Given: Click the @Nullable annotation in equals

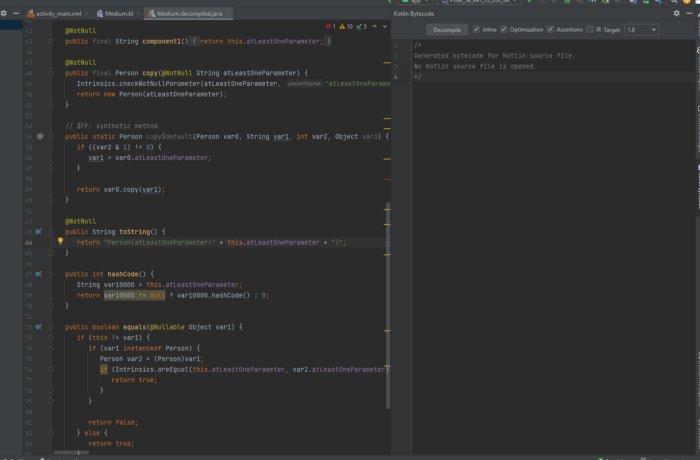Looking at the screenshot, I should pyautogui.click(x=167, y=327).
